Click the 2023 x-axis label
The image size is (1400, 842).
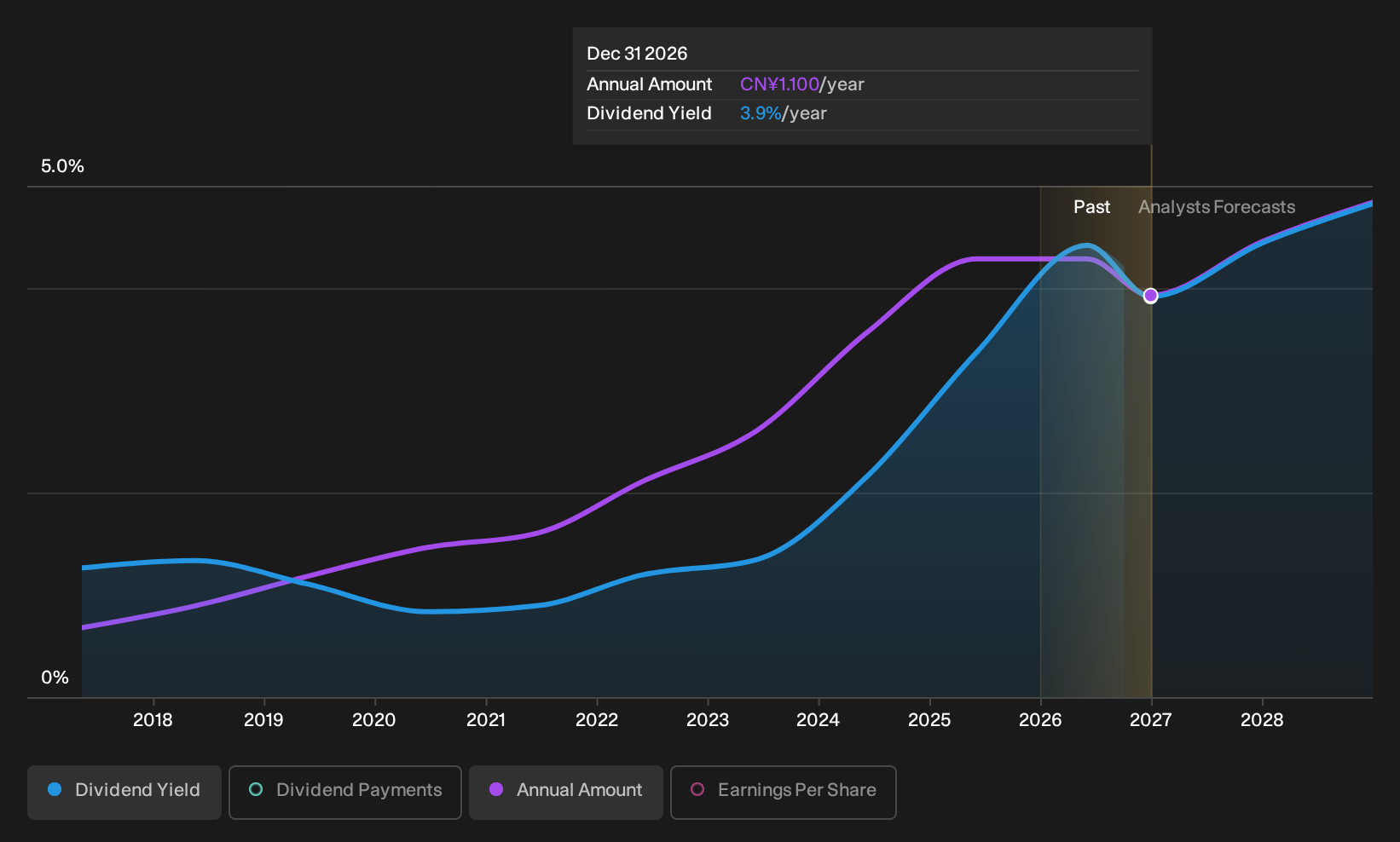(x=708, y=720)
